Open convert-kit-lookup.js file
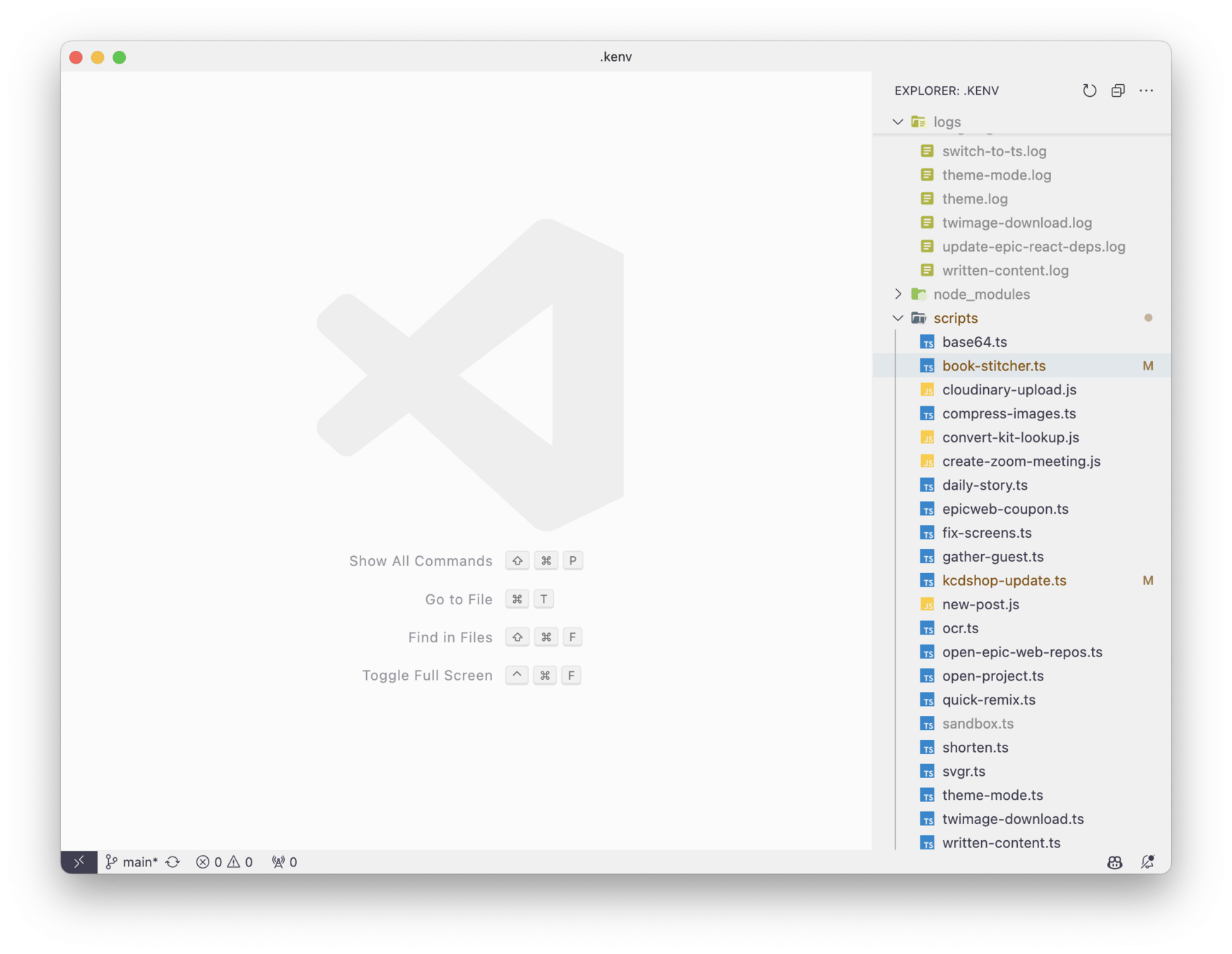Viewport: 1232px width, 954px height. pos(1022,437)
